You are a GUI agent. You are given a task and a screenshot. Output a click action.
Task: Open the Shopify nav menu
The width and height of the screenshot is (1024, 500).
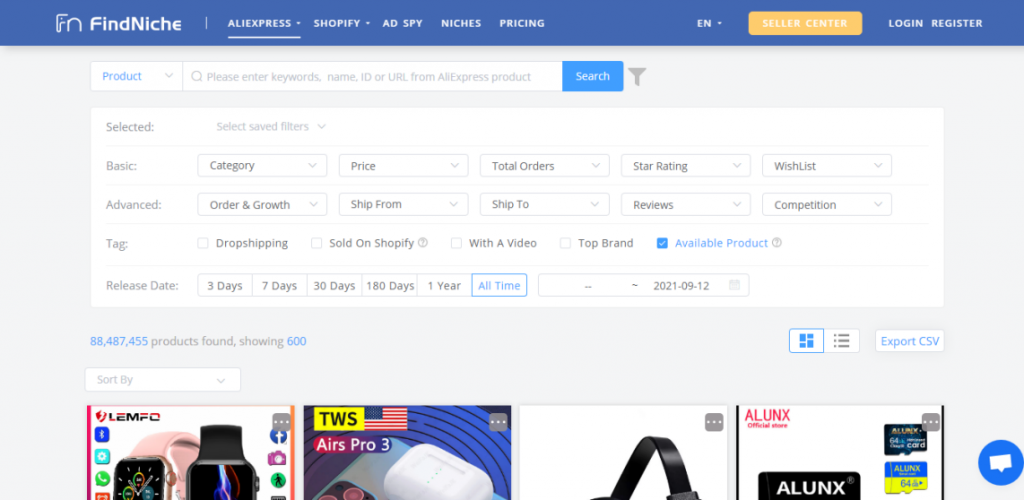[x=342, y=23]
